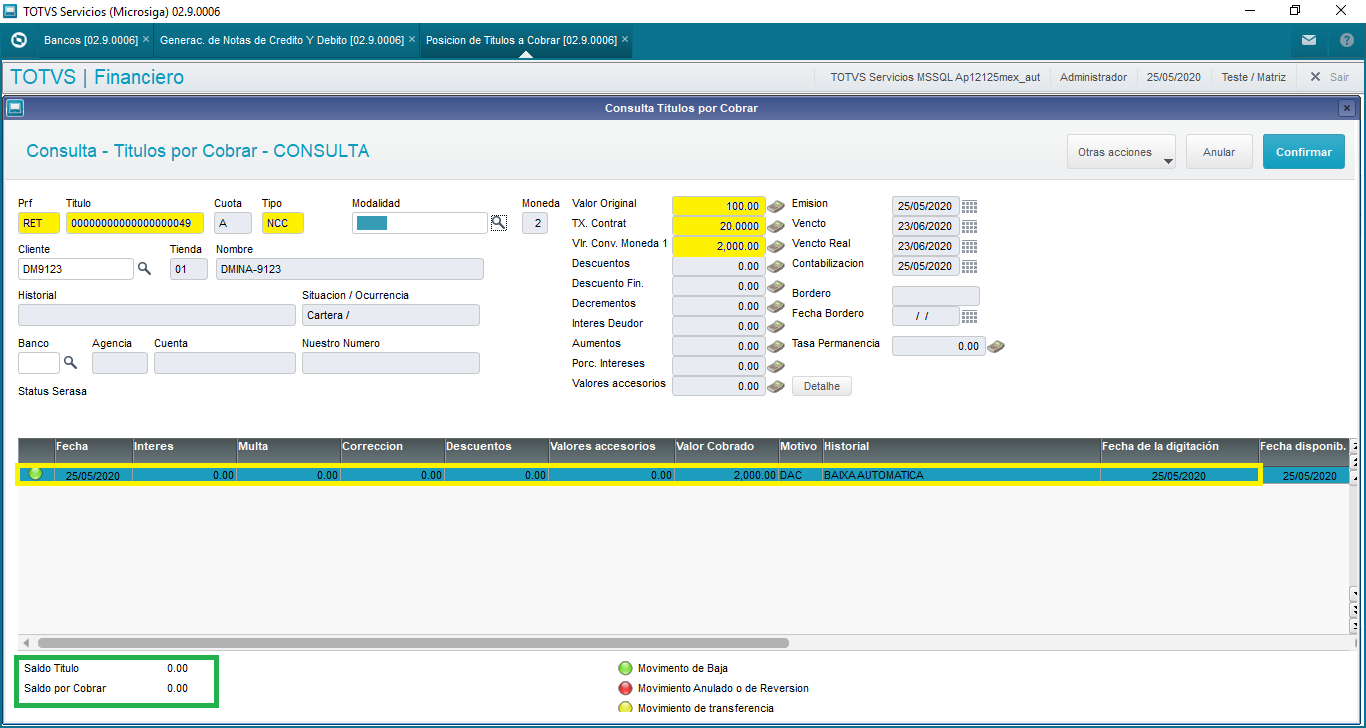Click the horizontal scrollbar under the movements grid

(413, 643)
